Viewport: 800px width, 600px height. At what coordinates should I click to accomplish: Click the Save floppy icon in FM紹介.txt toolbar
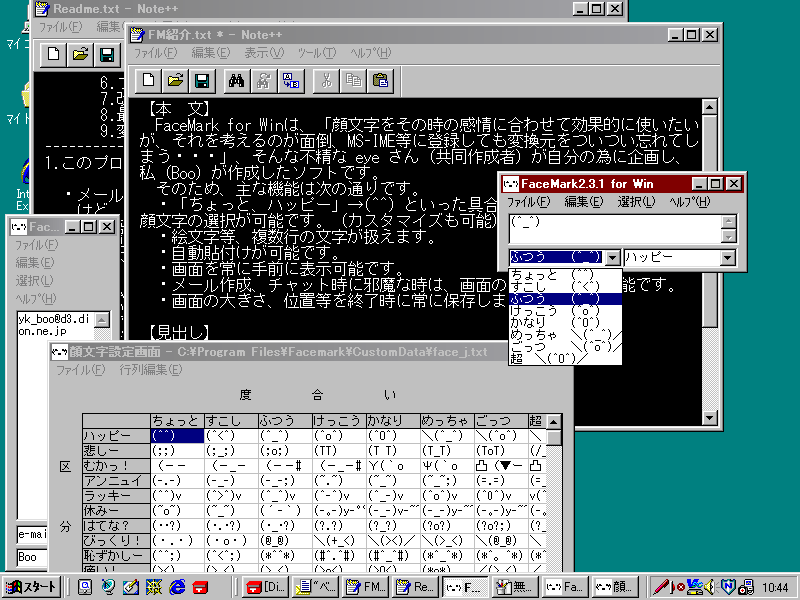pos(202,81)
